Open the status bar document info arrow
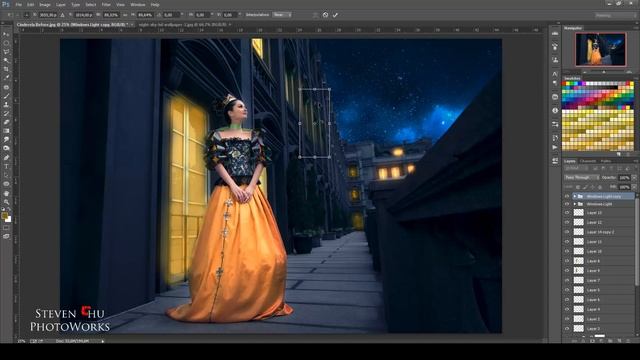Image resolution: width=640 pixels, height=360 pixels. (102, 341)
